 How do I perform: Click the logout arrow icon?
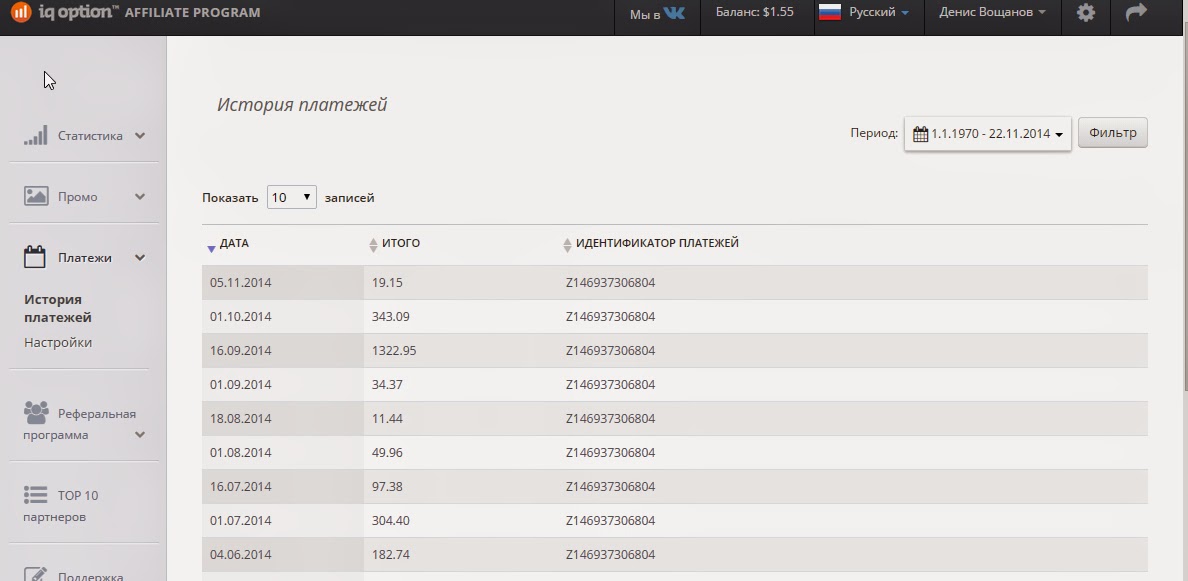click(x=1136, y=12)
